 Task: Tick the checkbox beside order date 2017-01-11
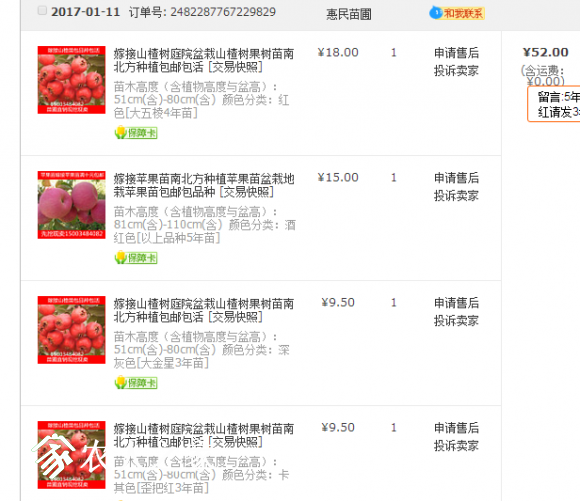[x=42, y=10]
